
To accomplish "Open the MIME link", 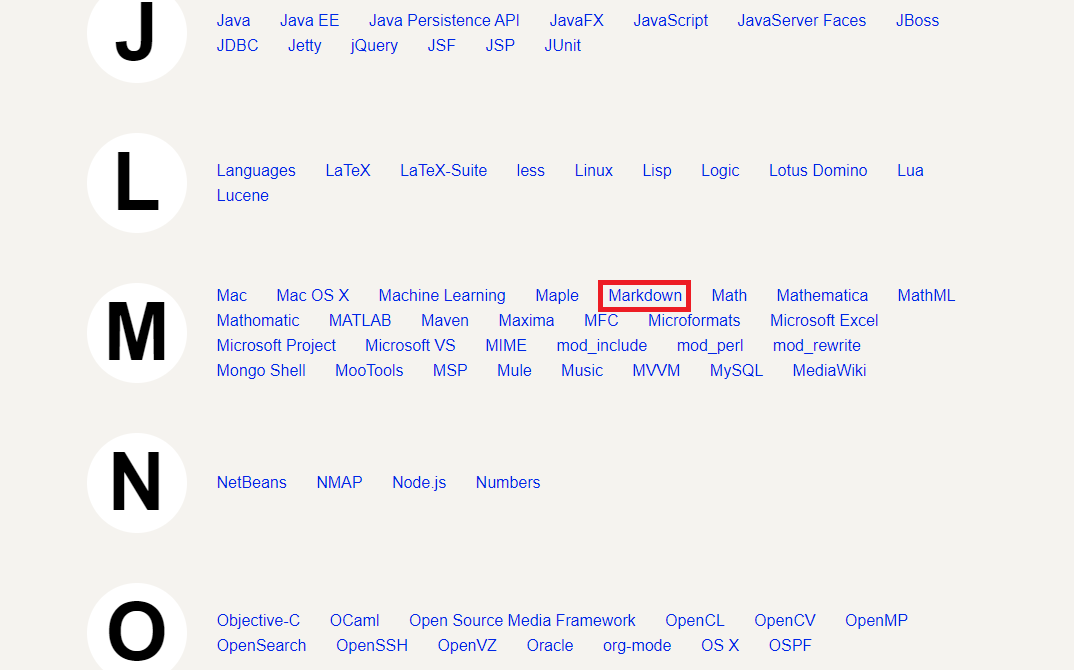I will [x=505, y=345].
